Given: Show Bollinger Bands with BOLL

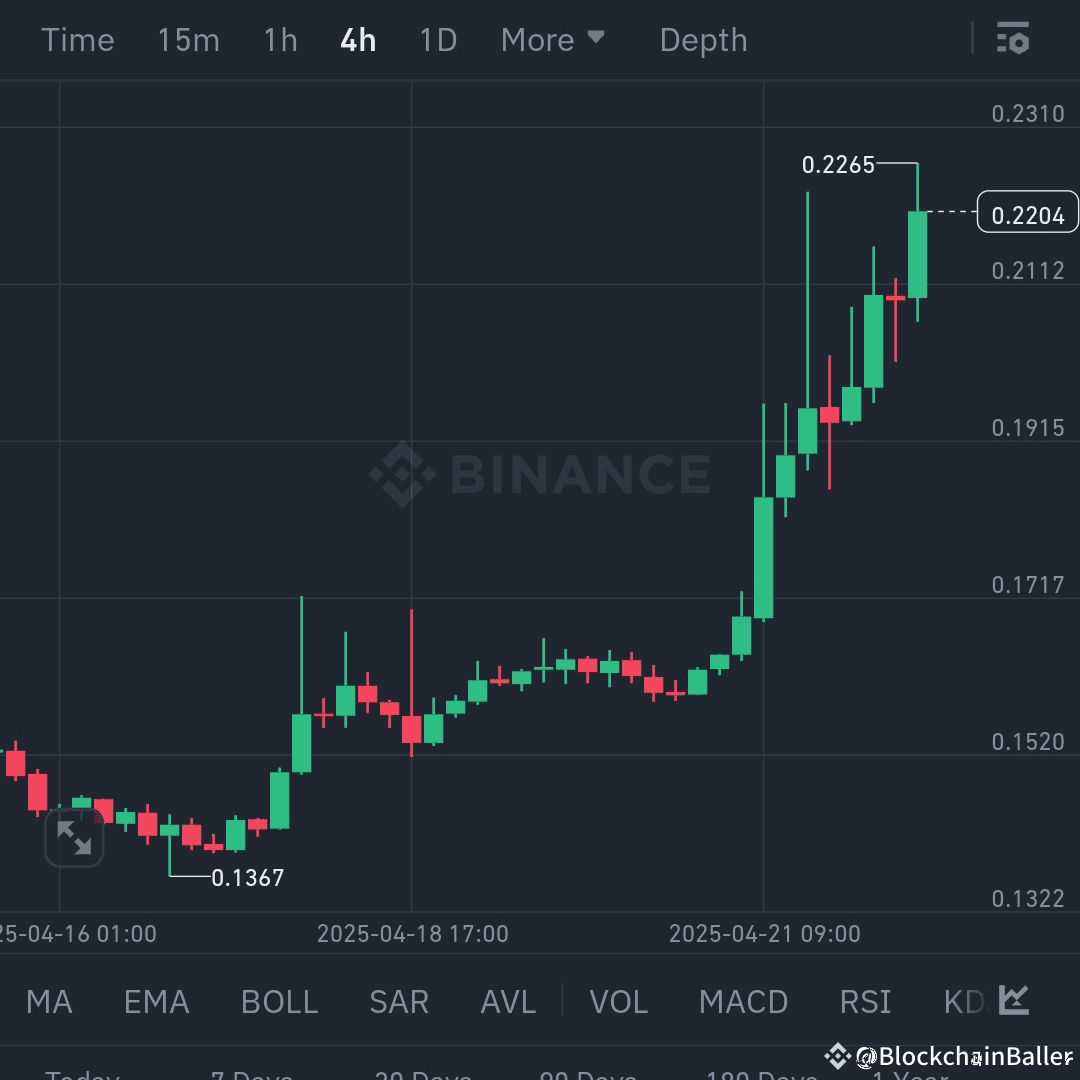Looking at the screenshot, I should tap(278, 1001).
